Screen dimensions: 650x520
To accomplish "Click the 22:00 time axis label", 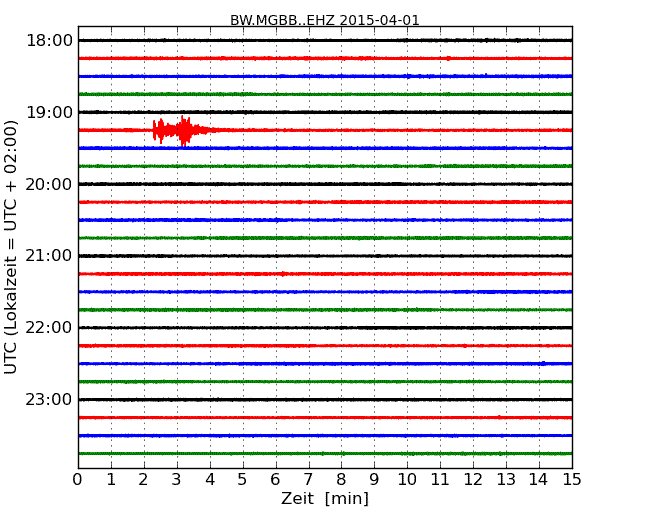I will click(x=49, y=328).
